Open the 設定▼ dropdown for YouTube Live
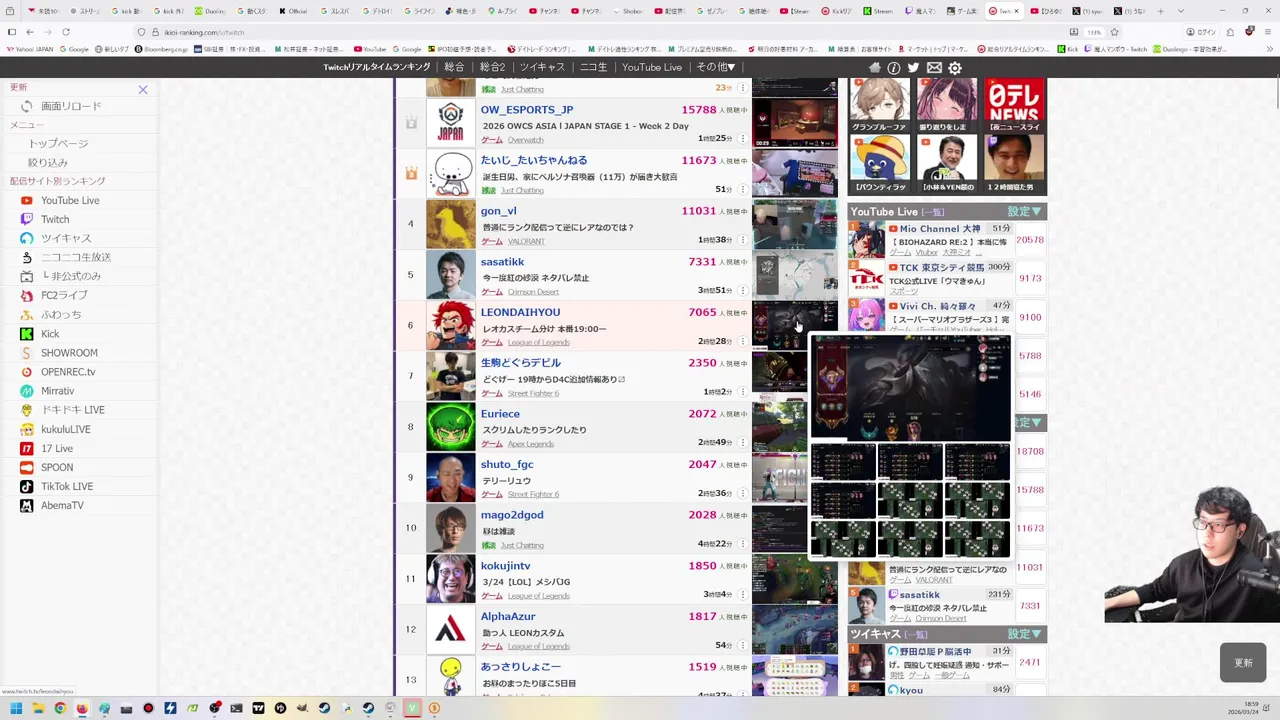Image resolution: width=1280 pixels, height=720 pixels. coord(1025,212)
